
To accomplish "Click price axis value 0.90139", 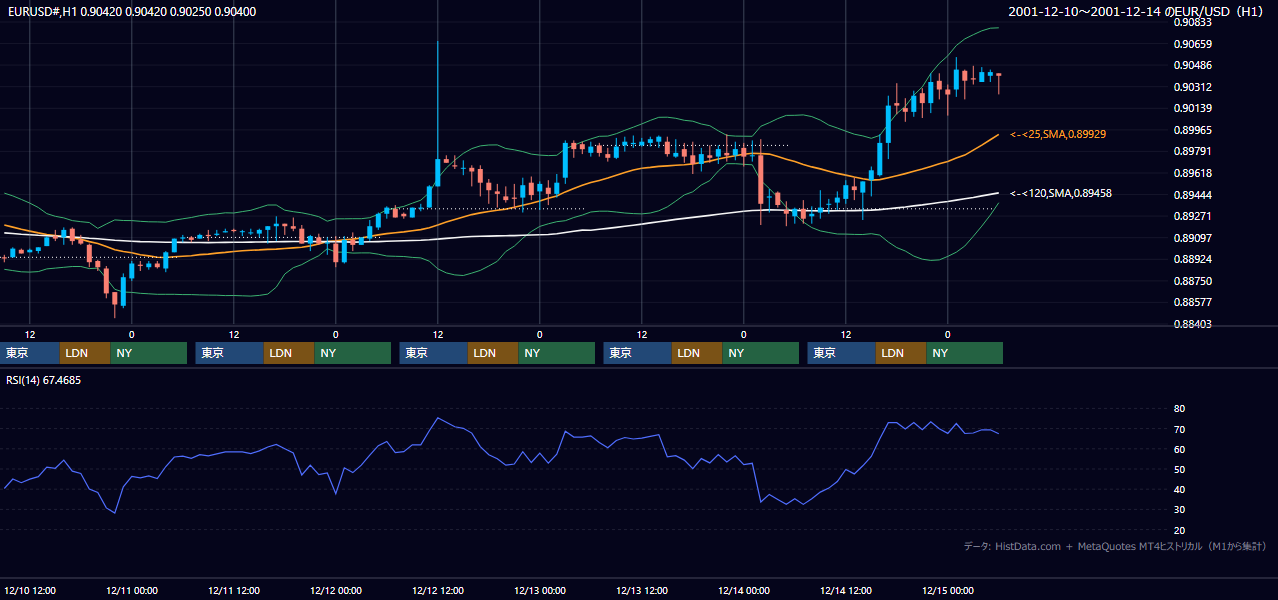I will [x=1192, y=108].
